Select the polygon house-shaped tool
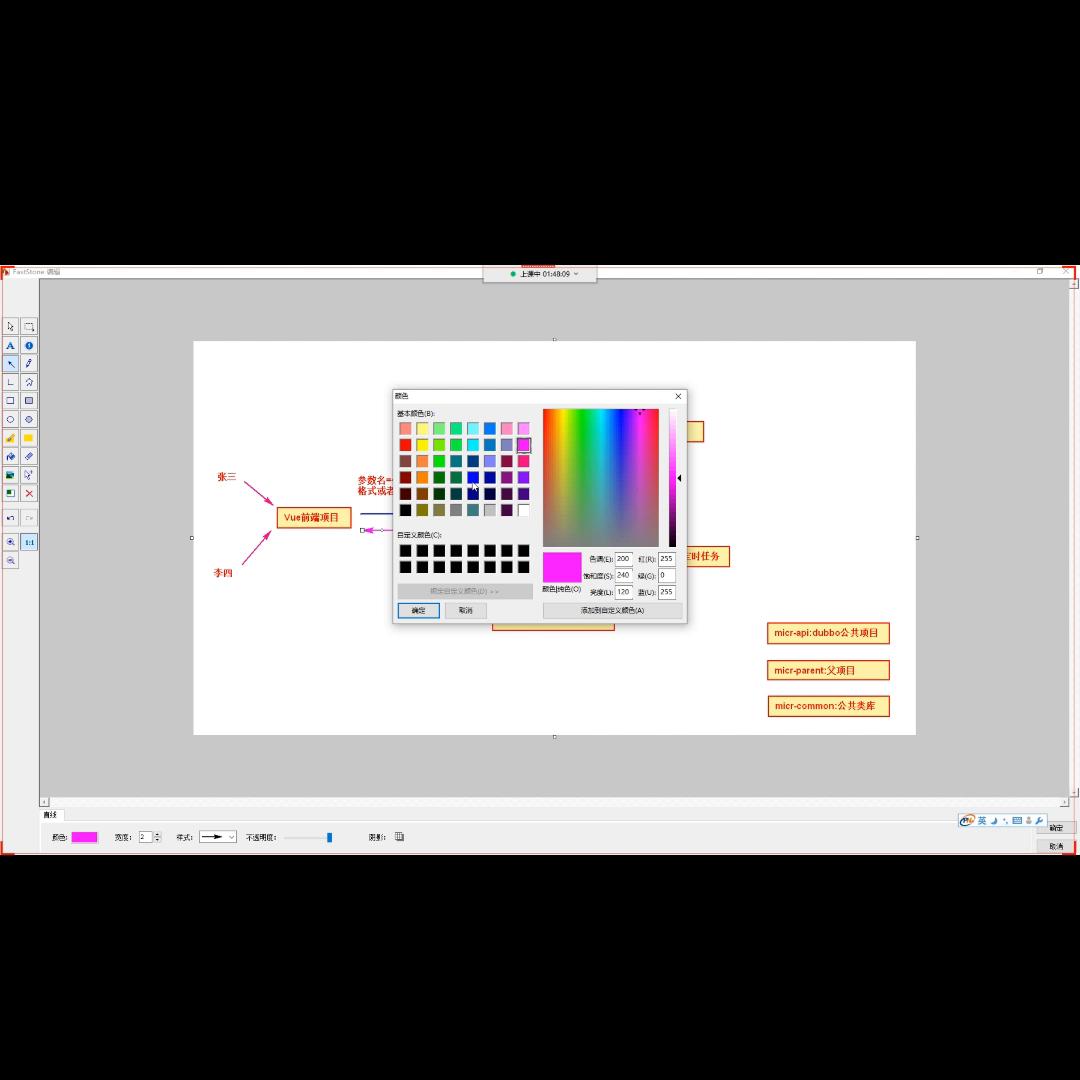Image resolution: width=1080 pixels, height=1080 pixels. tap(29, 382)
